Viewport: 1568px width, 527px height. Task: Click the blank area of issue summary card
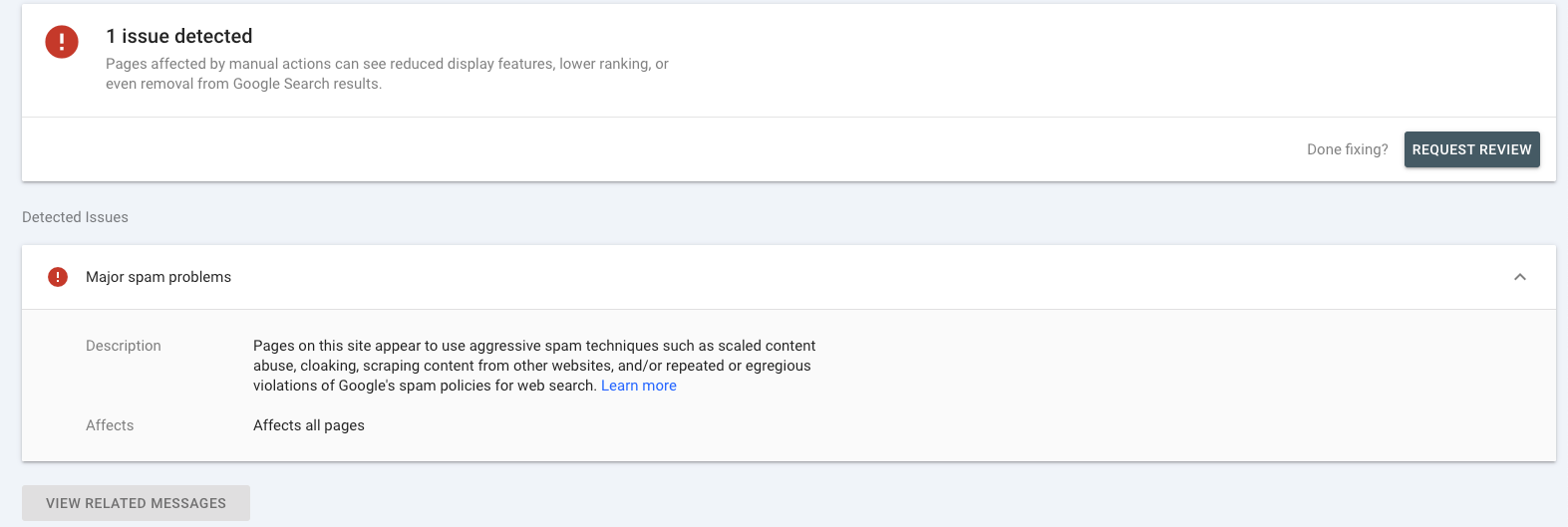(1097, 60)
